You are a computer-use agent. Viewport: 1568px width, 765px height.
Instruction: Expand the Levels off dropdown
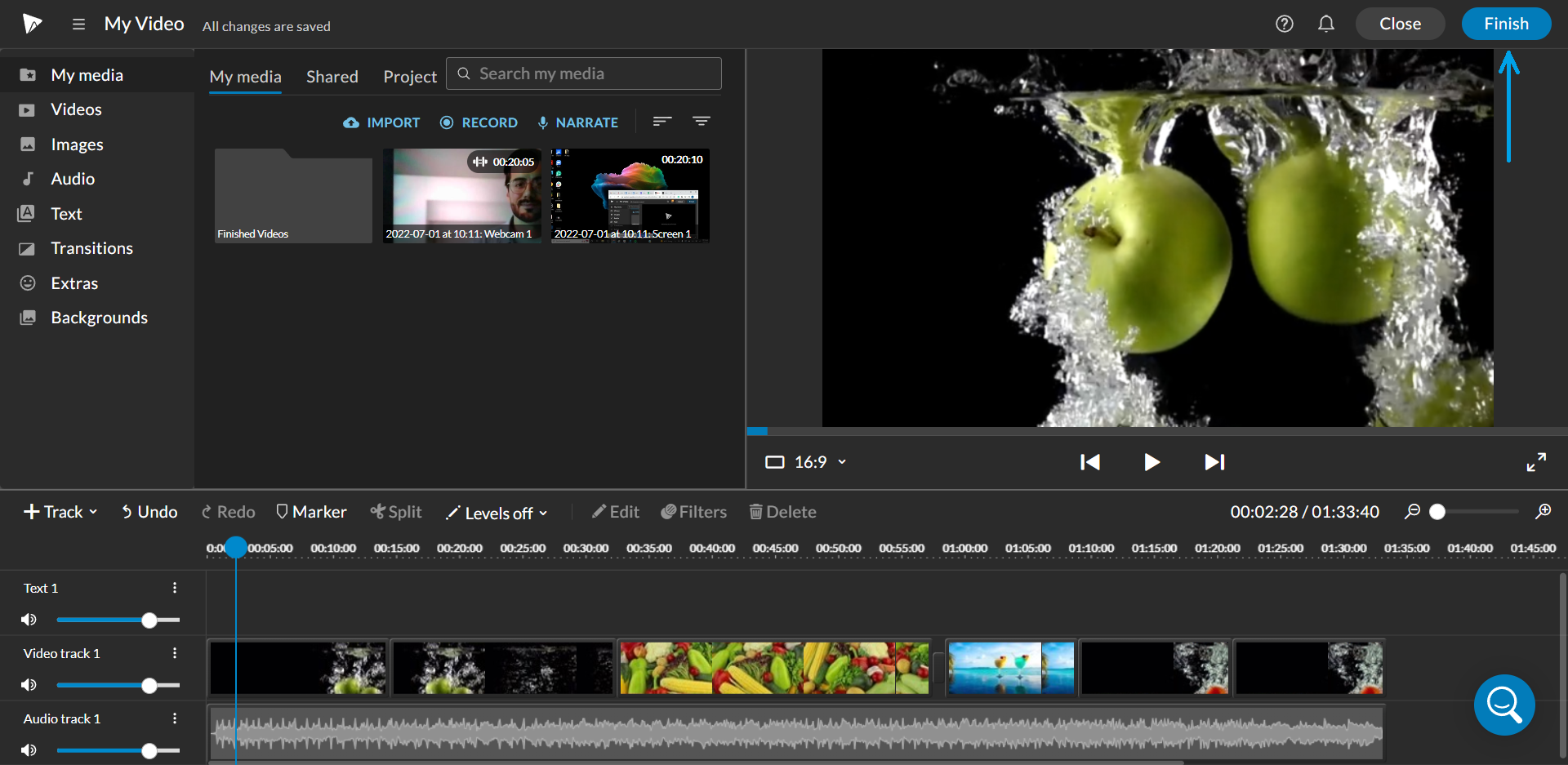[497, 513]
